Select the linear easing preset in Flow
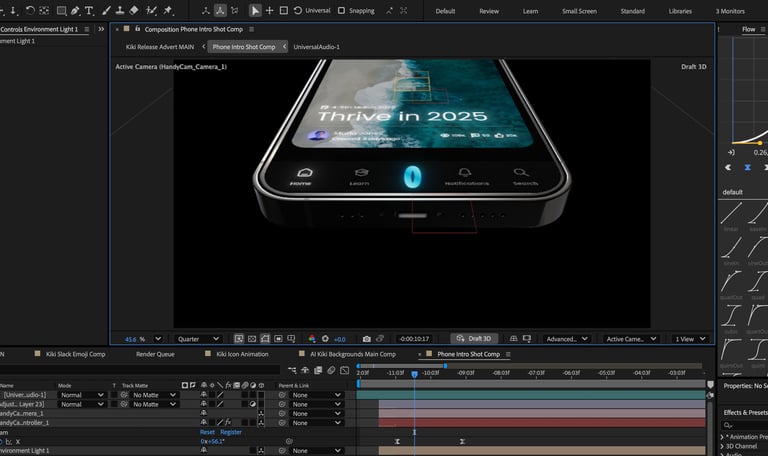The image size is (768, 456). pyautogui.click(x=731, y=215)
